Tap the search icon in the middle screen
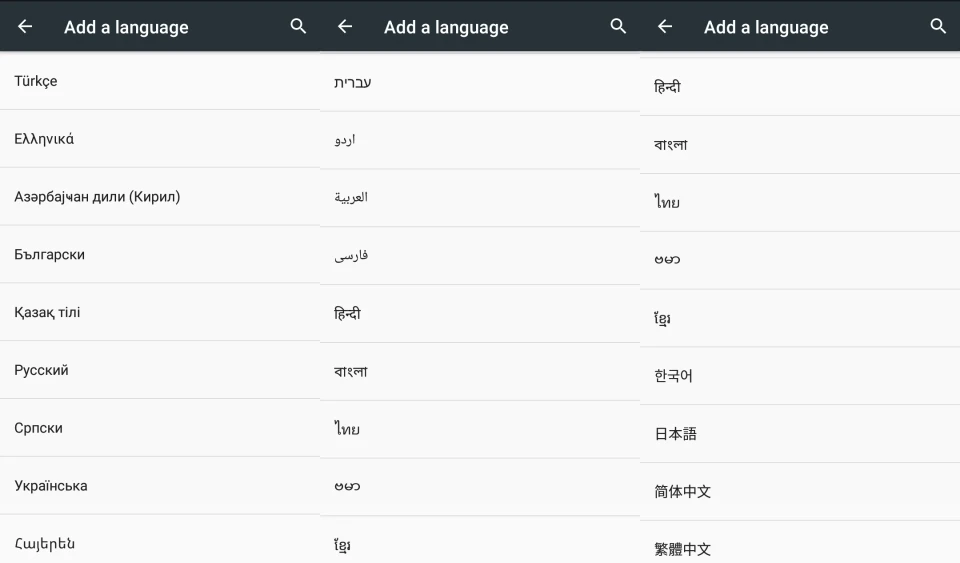Viewport: 960px width, 563px height. point(618,26)
